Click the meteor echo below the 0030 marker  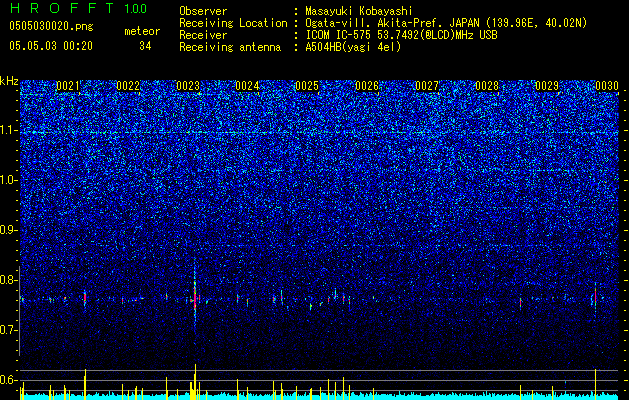click(x=595, y=299)
